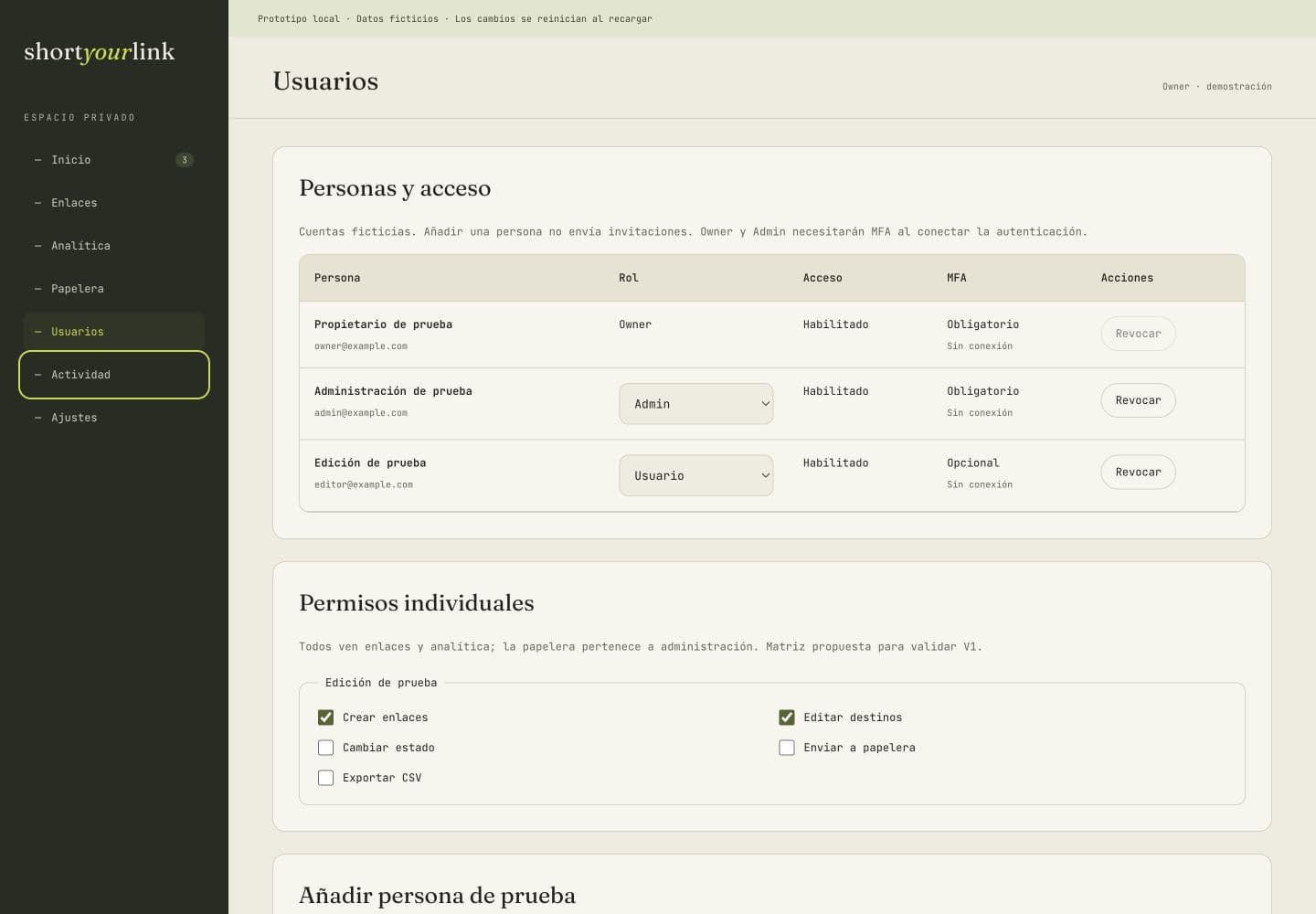
Task: Click the Persona column header
Action: (x=337, y=278)
